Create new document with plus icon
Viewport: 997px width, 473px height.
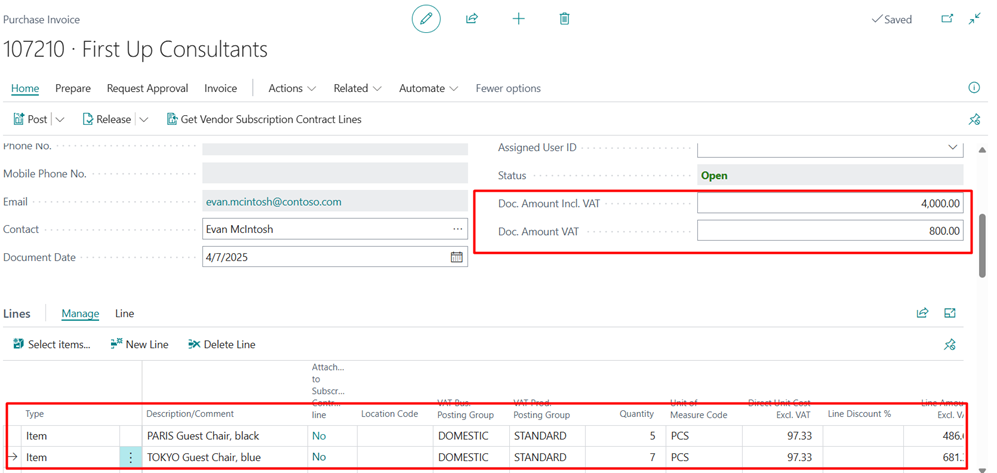(x=519, y=19)
